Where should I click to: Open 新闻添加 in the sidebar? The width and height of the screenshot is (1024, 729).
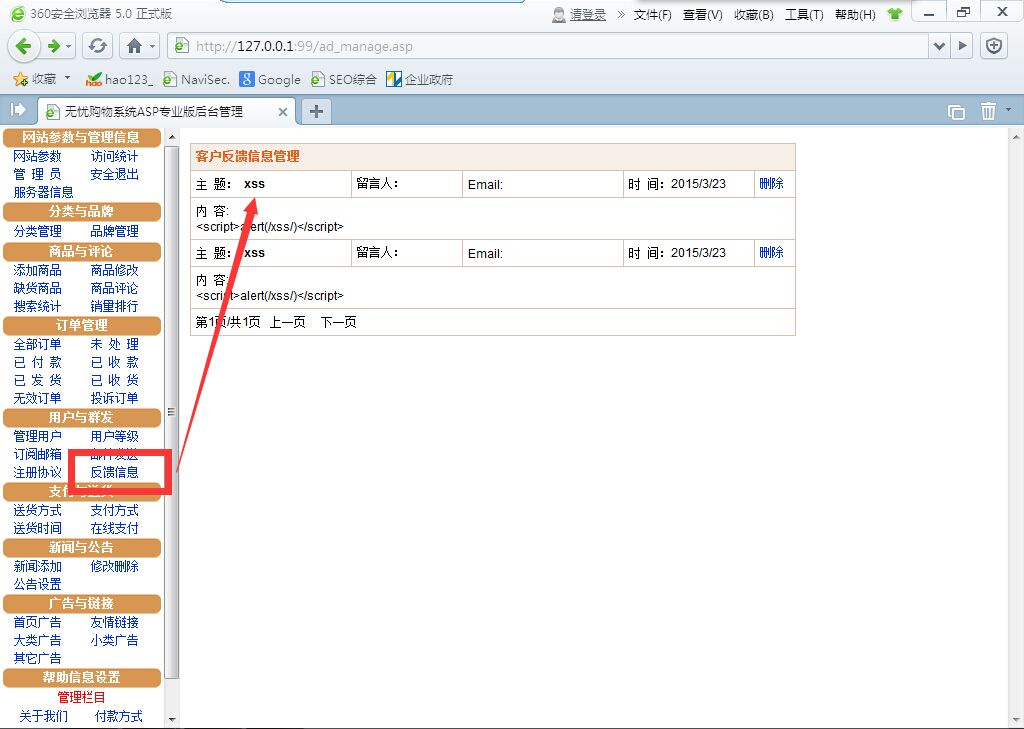37,566
